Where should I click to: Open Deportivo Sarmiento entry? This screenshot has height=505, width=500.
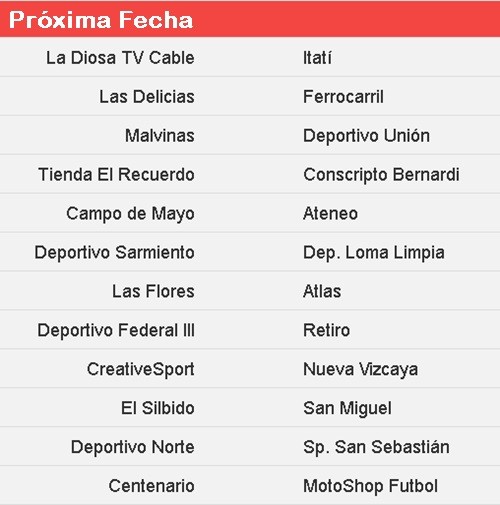click(x=115, y=252)
